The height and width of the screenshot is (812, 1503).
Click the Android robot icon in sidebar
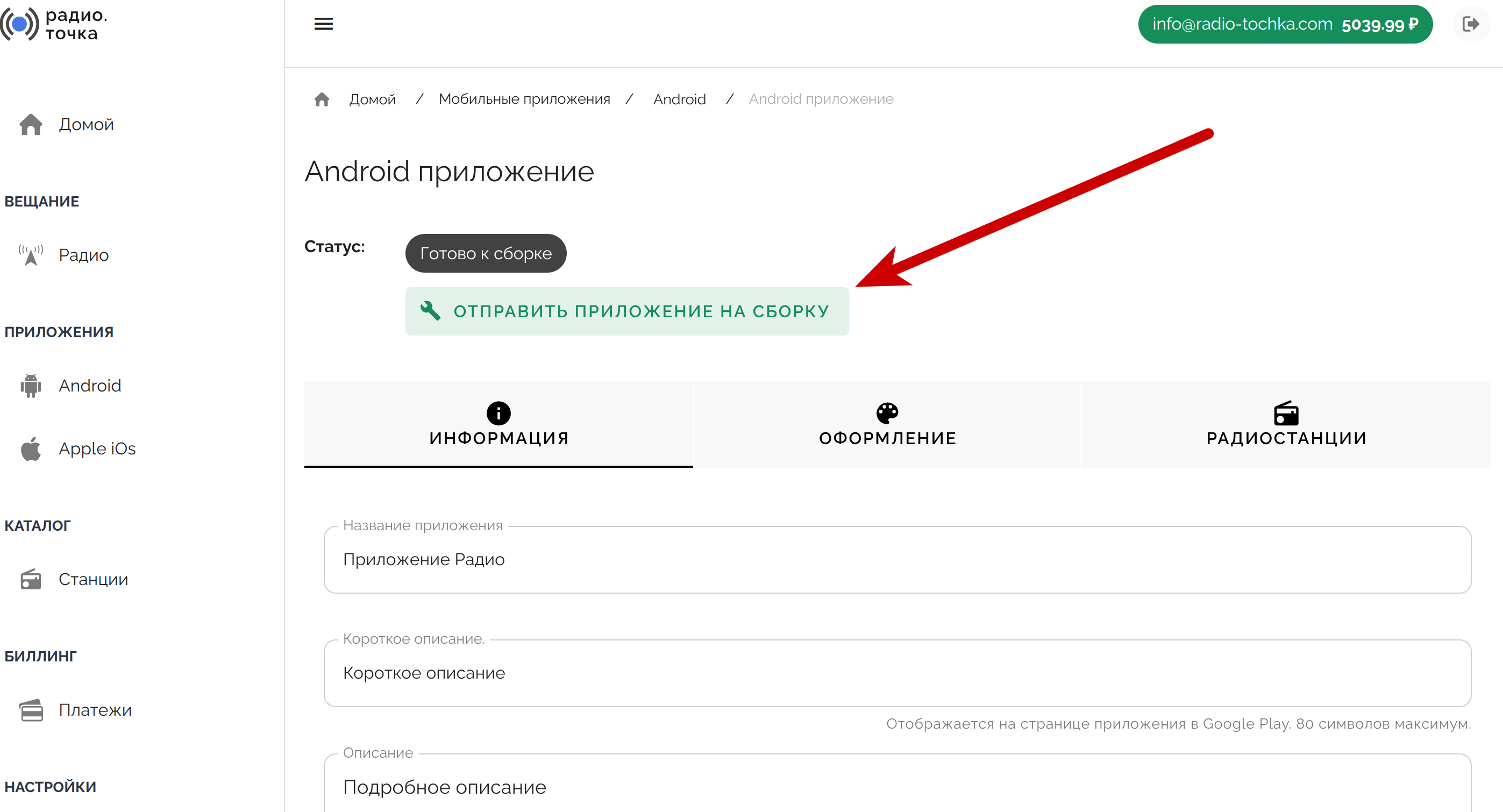tap(30, 386)
